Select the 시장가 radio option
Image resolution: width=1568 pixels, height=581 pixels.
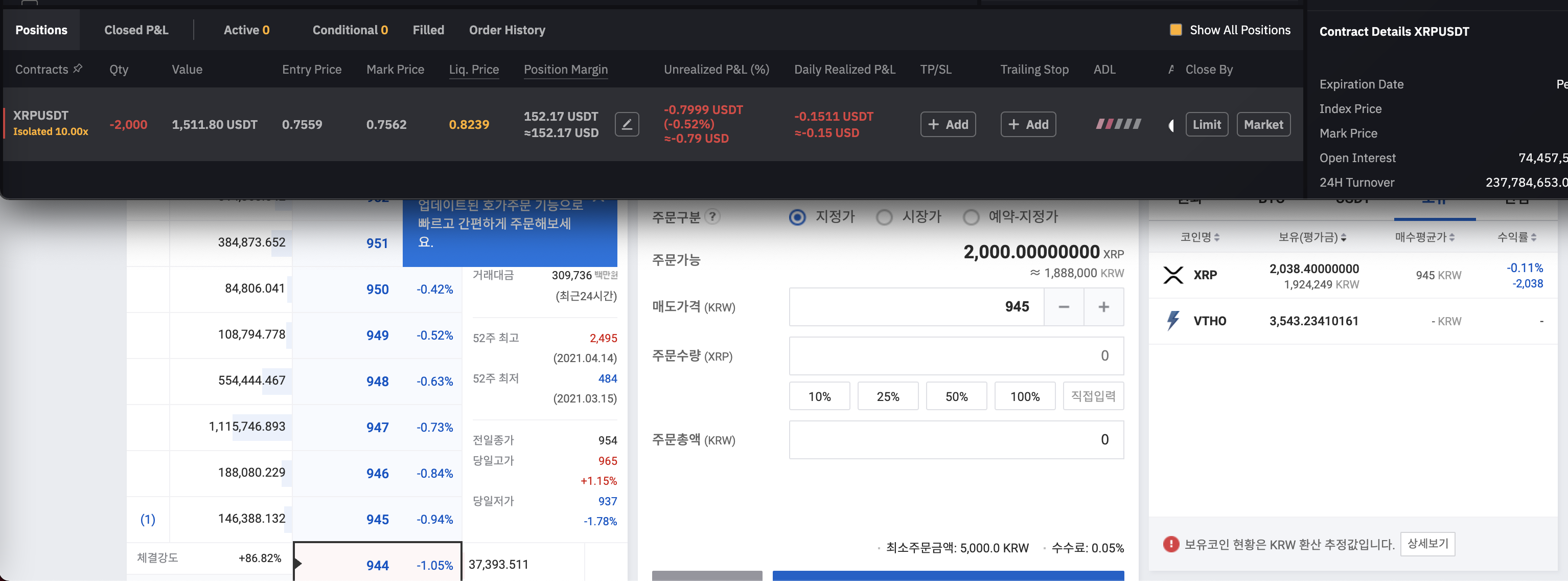pyautogui.click(x=884, y=217)
